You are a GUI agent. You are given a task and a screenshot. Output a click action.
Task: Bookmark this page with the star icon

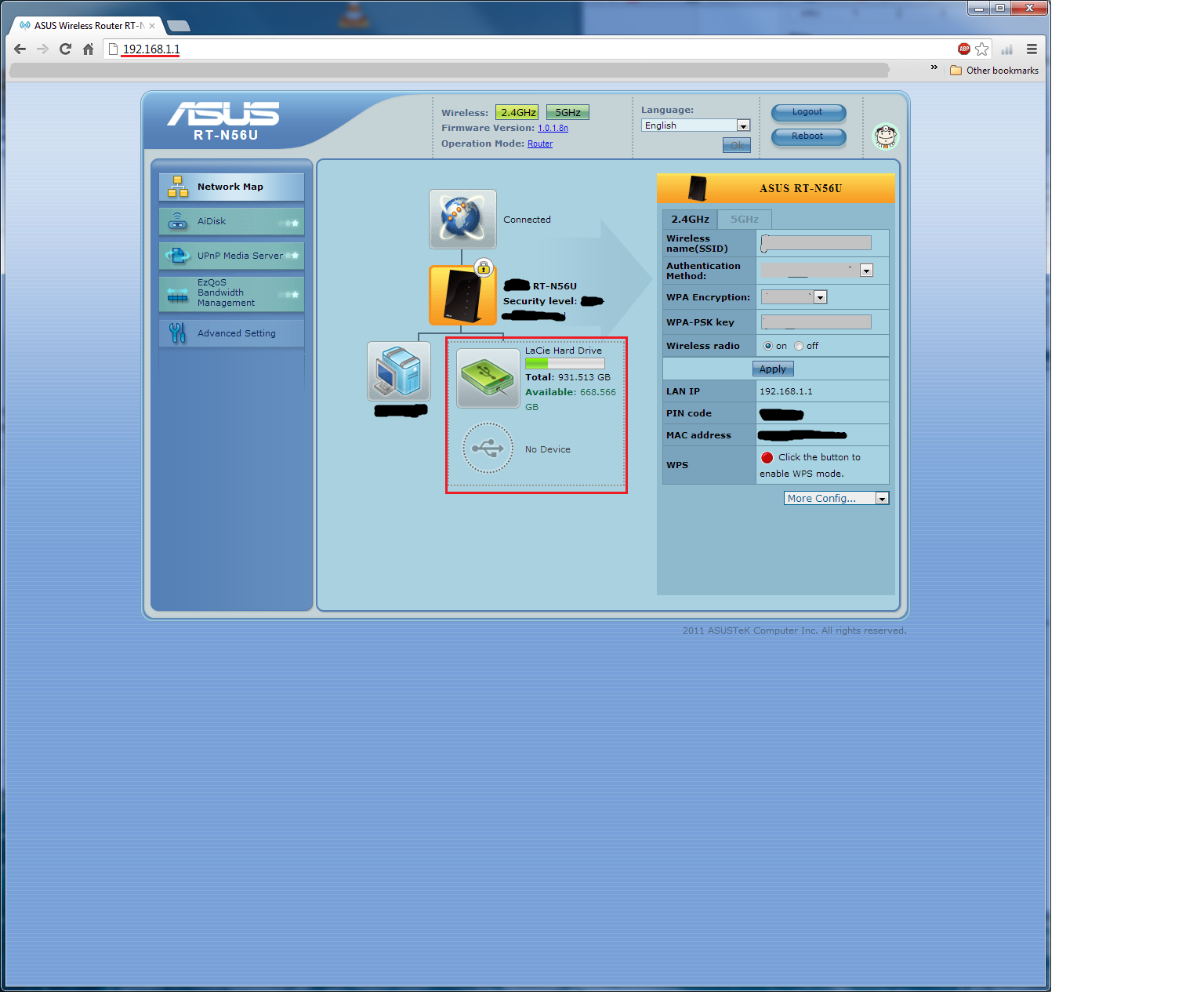[982, 49]
